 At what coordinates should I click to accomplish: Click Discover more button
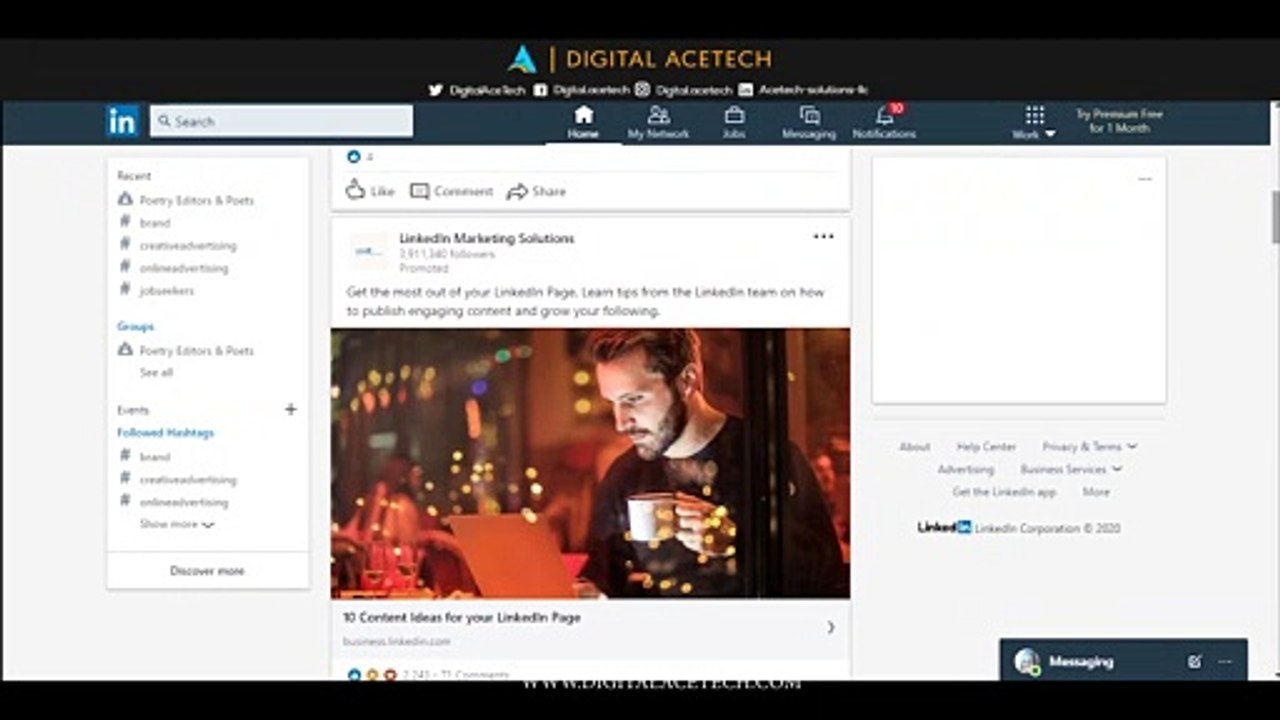(207, 571)
